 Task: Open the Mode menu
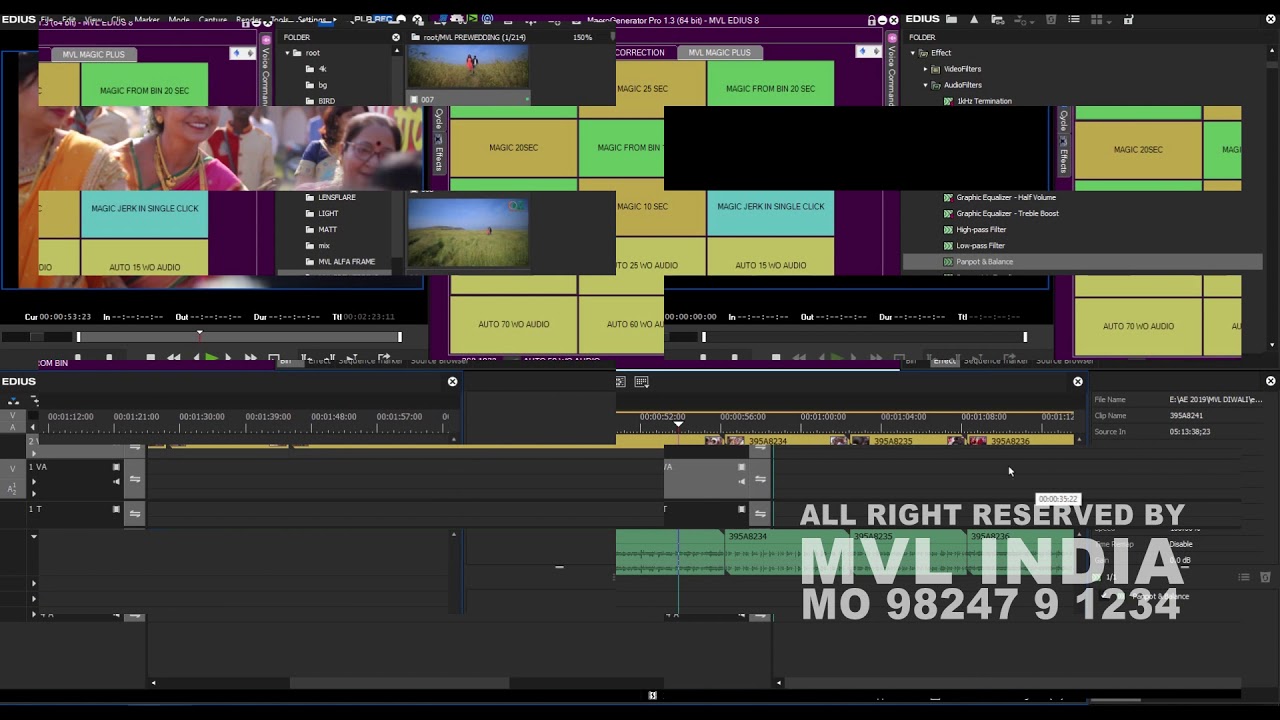click(179, 20)
